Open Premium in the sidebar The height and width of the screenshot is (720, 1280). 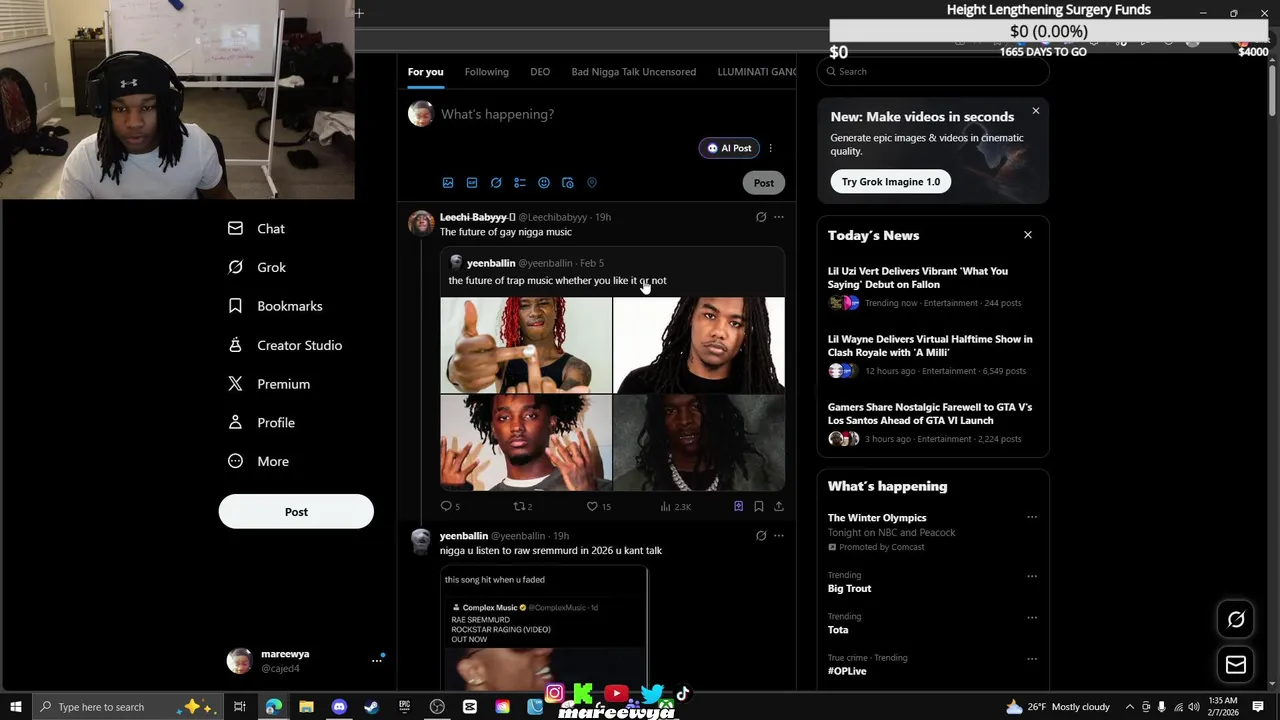(269, 384)
